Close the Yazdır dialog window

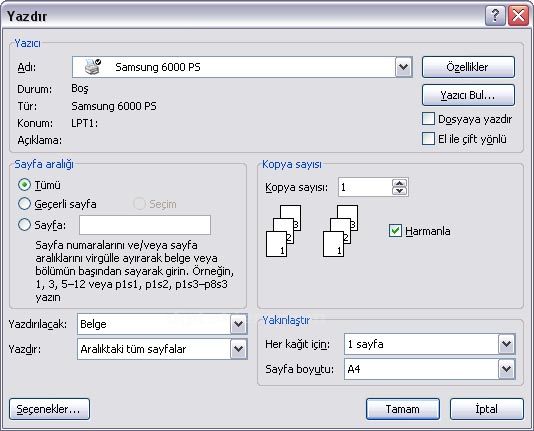pos(518,16)
